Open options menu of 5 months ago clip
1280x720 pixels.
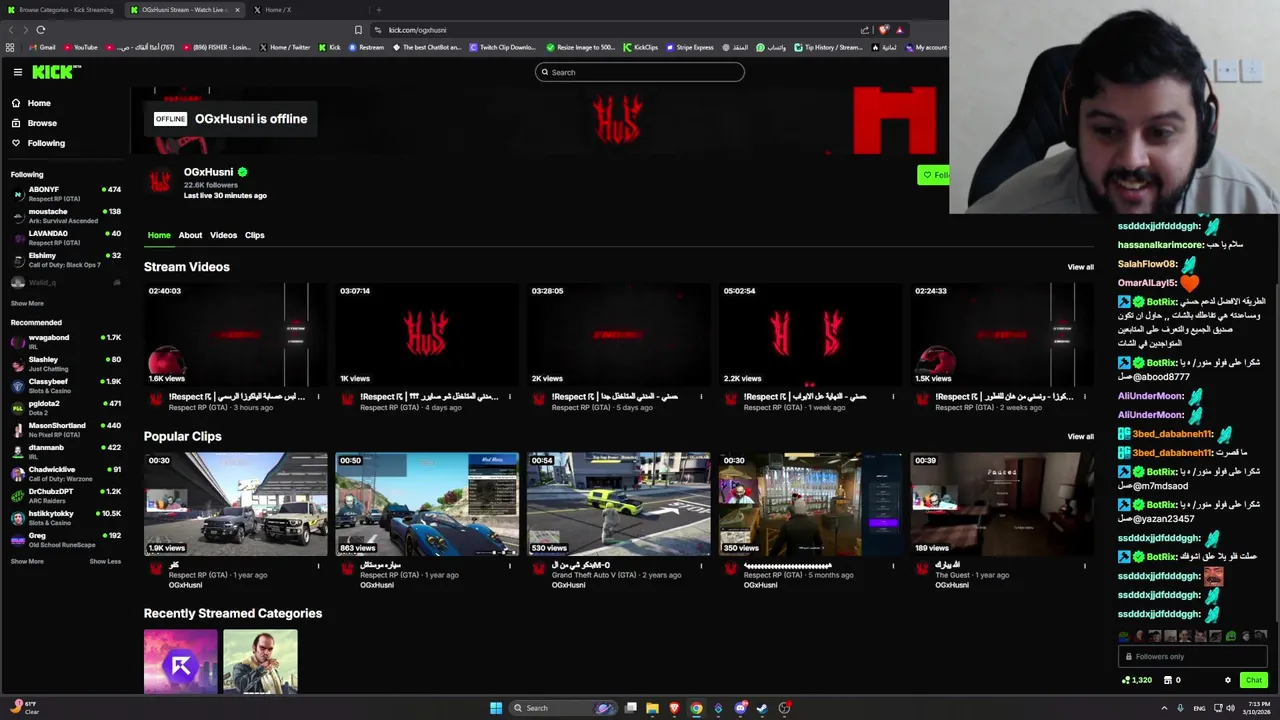(893, 566)
